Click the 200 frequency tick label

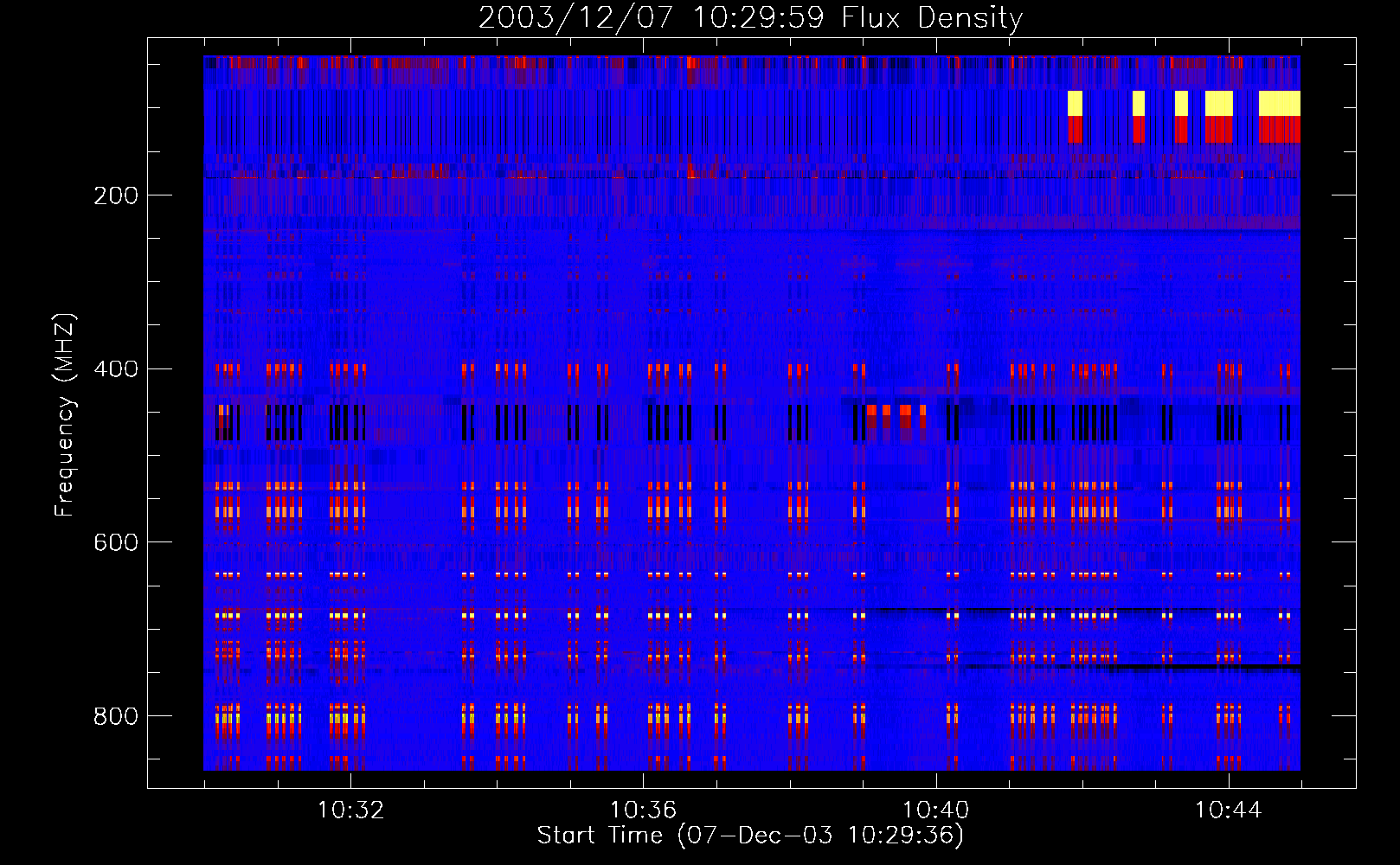pyautogui.click(x=116, y=195)
